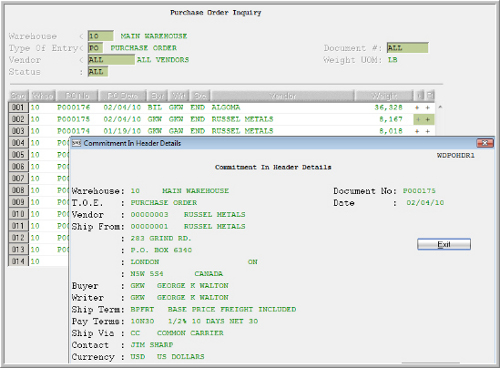500x368 pixels.
Task: Select row number 006
Action: [18, 167]
